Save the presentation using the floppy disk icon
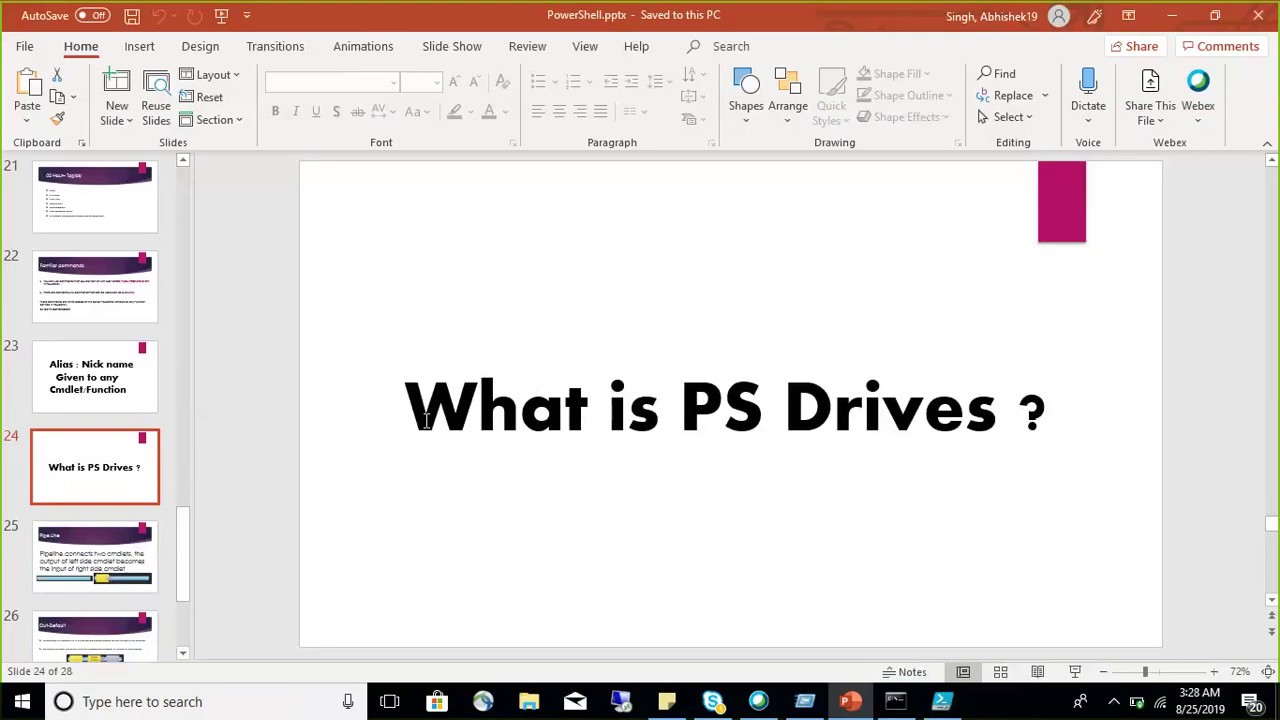 132,15
